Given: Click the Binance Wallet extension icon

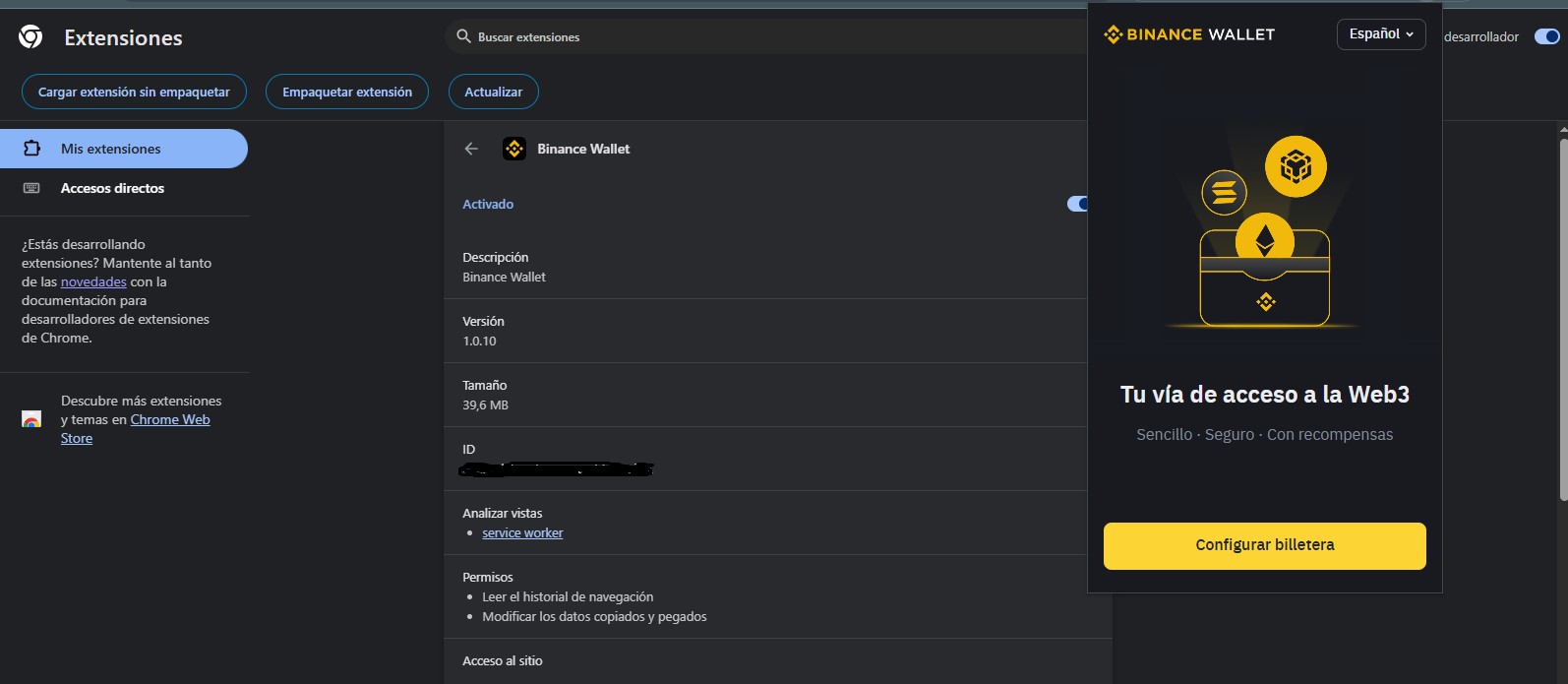Looking at the screenshot, I should tap(514, 149).
